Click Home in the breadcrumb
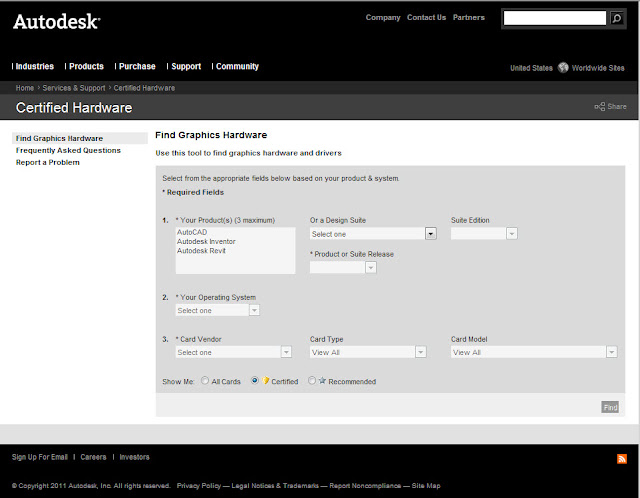The image size is (640, 498). (25, 88)
